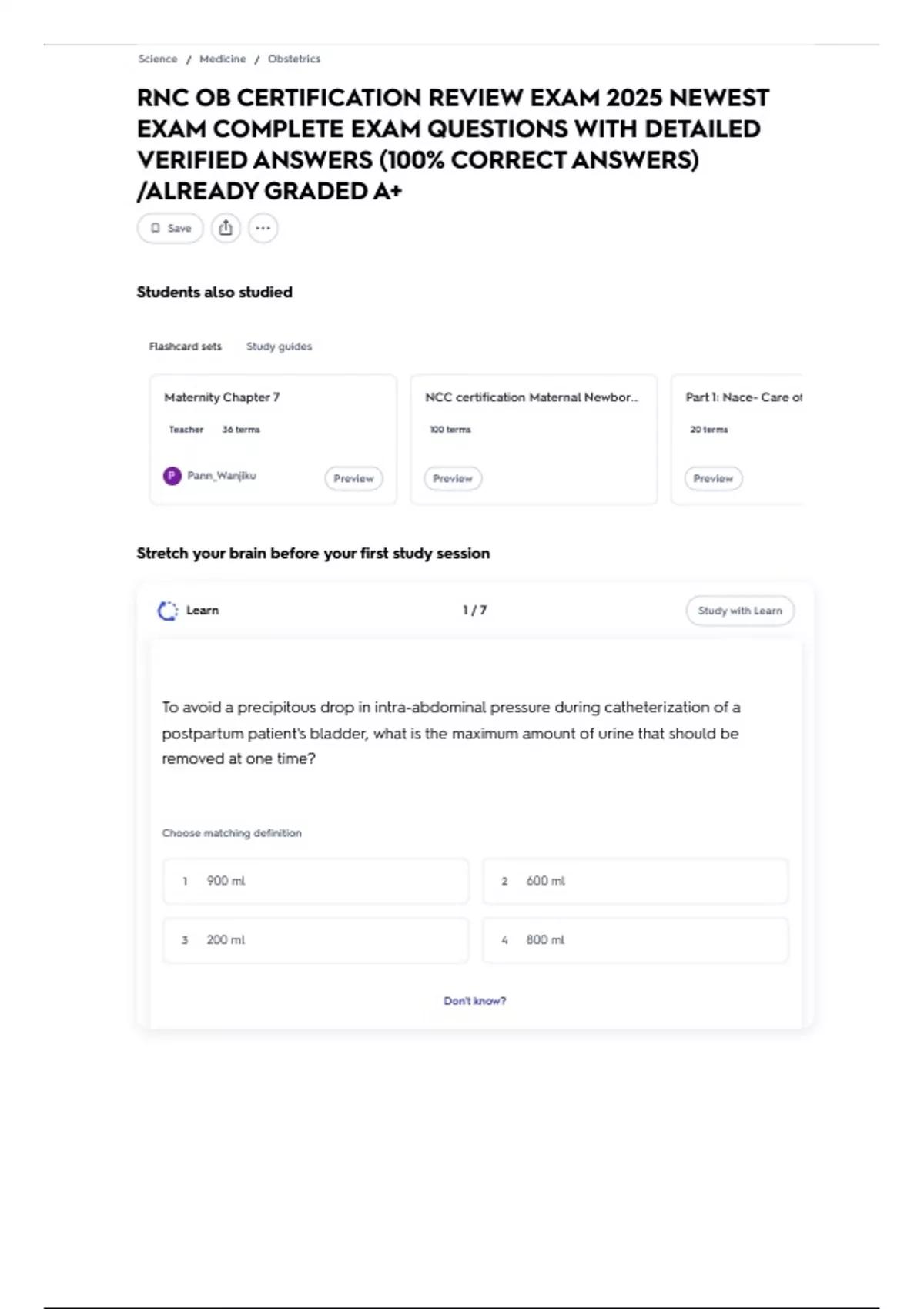Open the Science breadcrumb link
The height and width of the screenshot is (1309, 924).
pyautogui.click(x=157, y=59)
